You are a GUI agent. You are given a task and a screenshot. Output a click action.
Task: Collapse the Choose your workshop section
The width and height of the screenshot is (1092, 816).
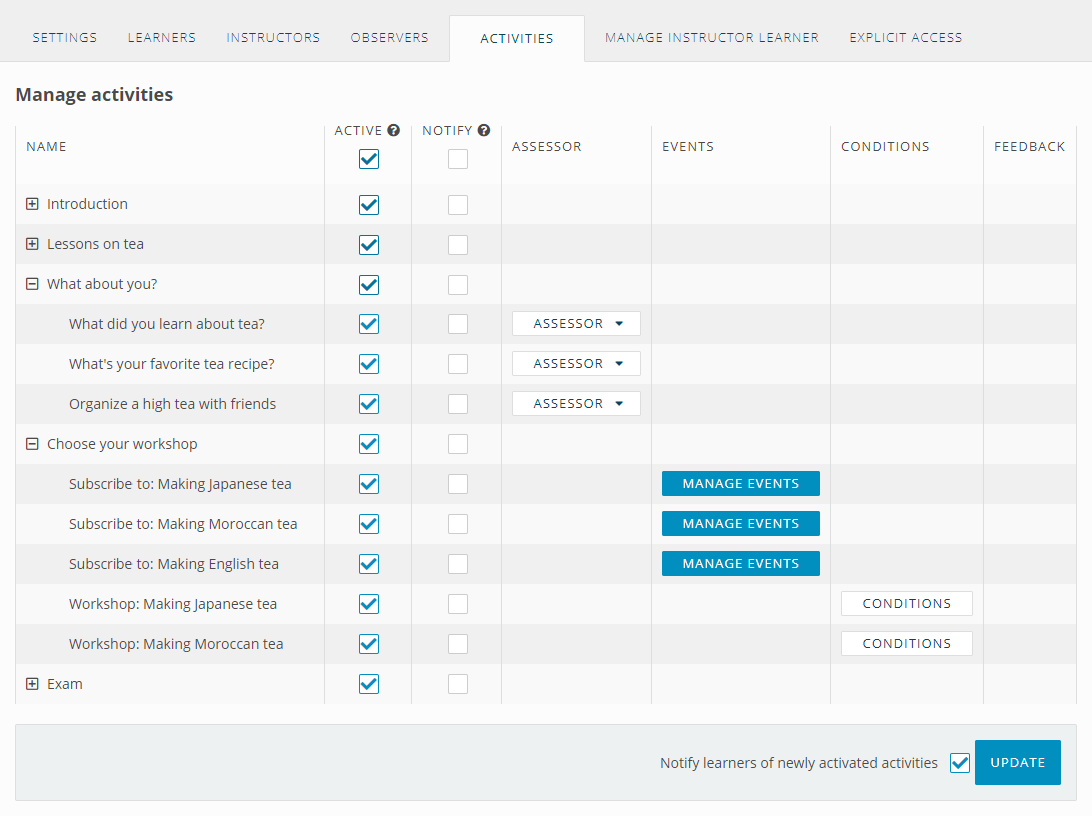(32, 444)
